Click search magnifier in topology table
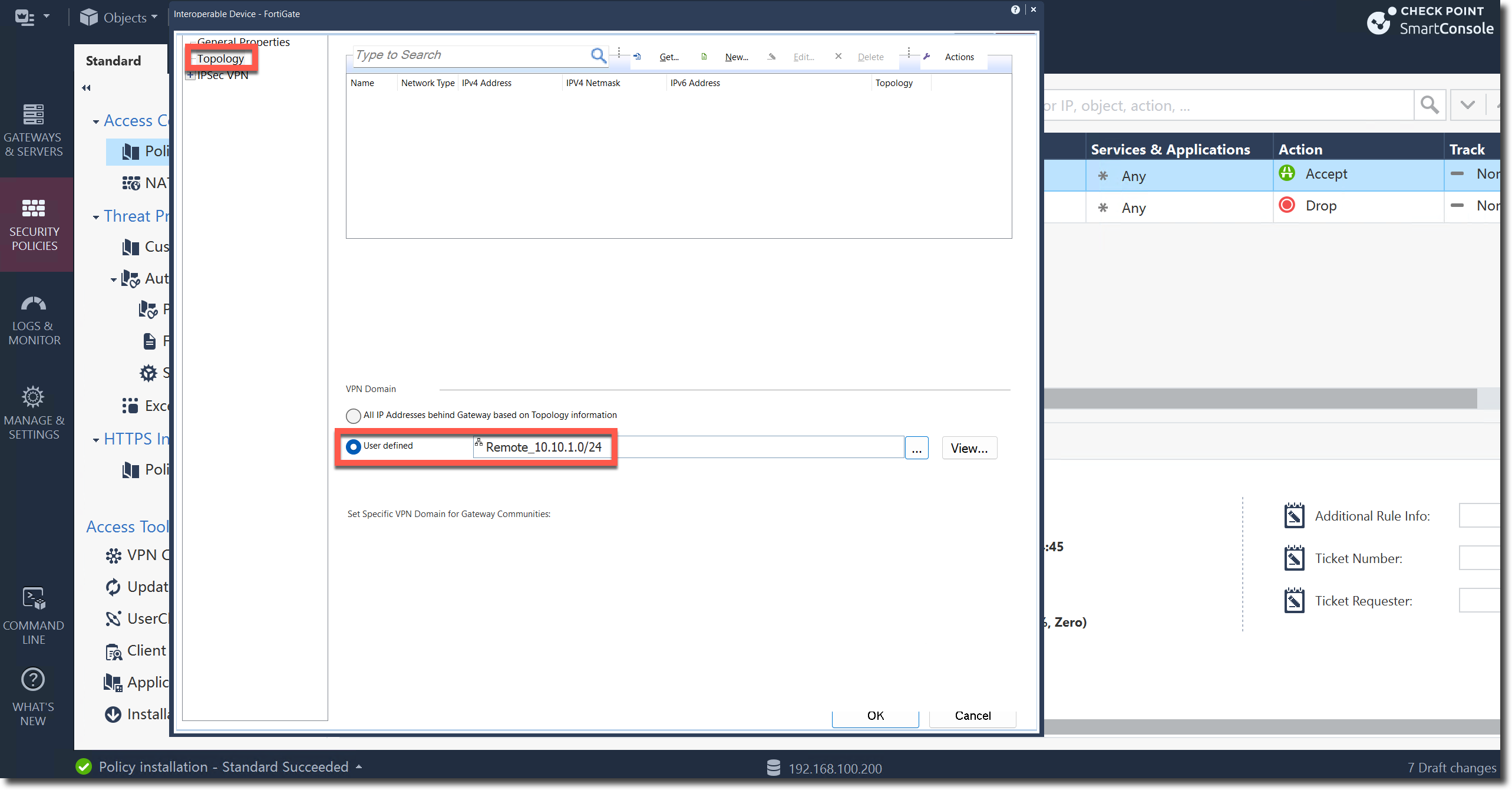1512x790 pixels. pyautogui.click(x=598, y=55)
